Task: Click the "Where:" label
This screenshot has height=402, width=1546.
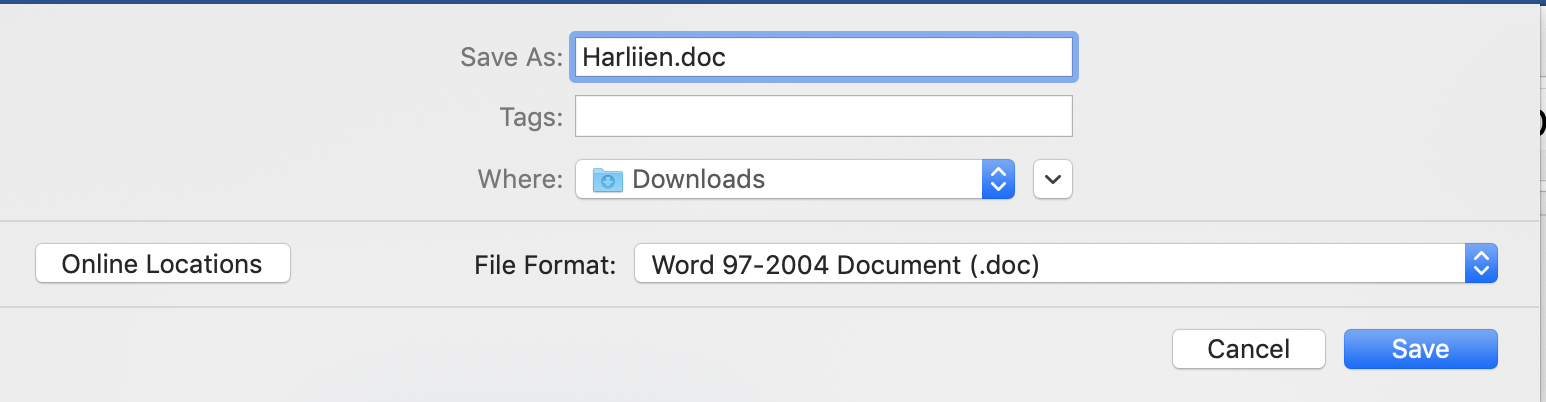Action: pos(521,179)
